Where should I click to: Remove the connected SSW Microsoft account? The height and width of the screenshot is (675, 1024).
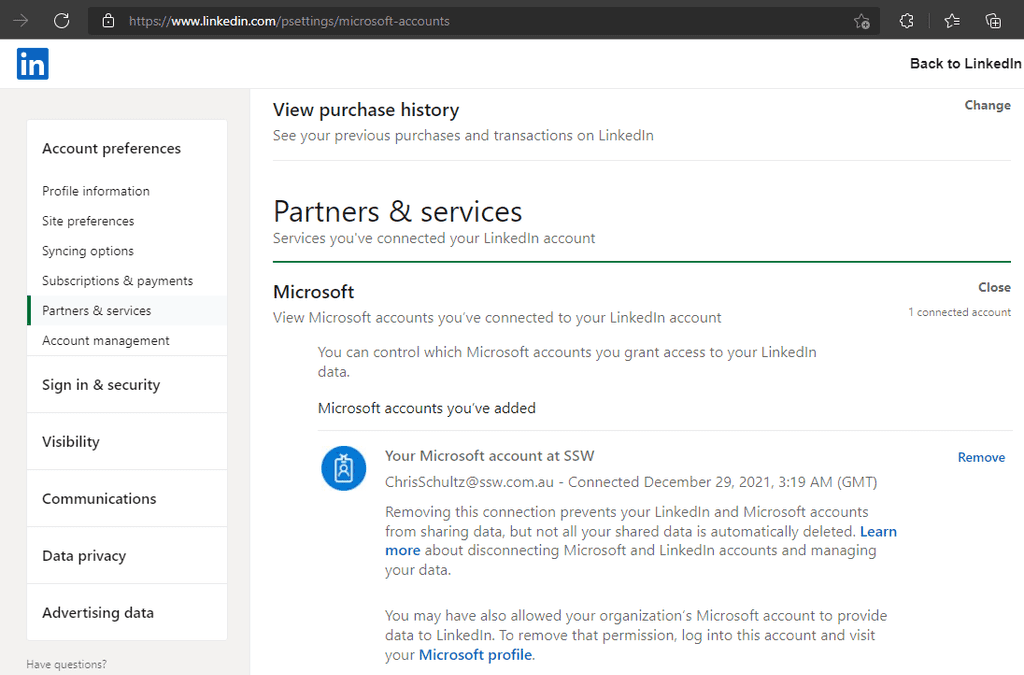click(981, 457)
